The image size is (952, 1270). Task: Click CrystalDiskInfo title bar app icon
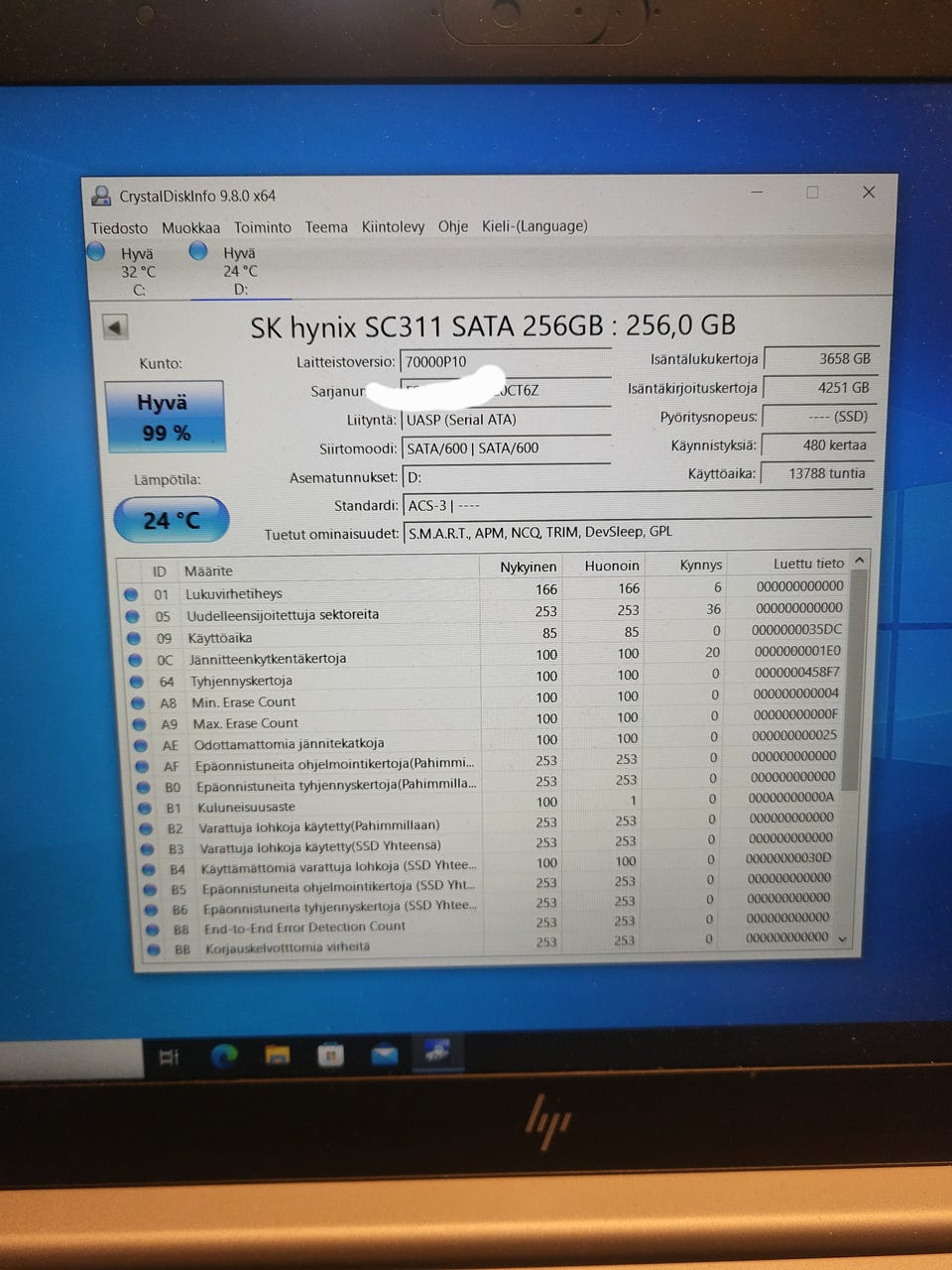pyautogui.click(x=101, y=195)
